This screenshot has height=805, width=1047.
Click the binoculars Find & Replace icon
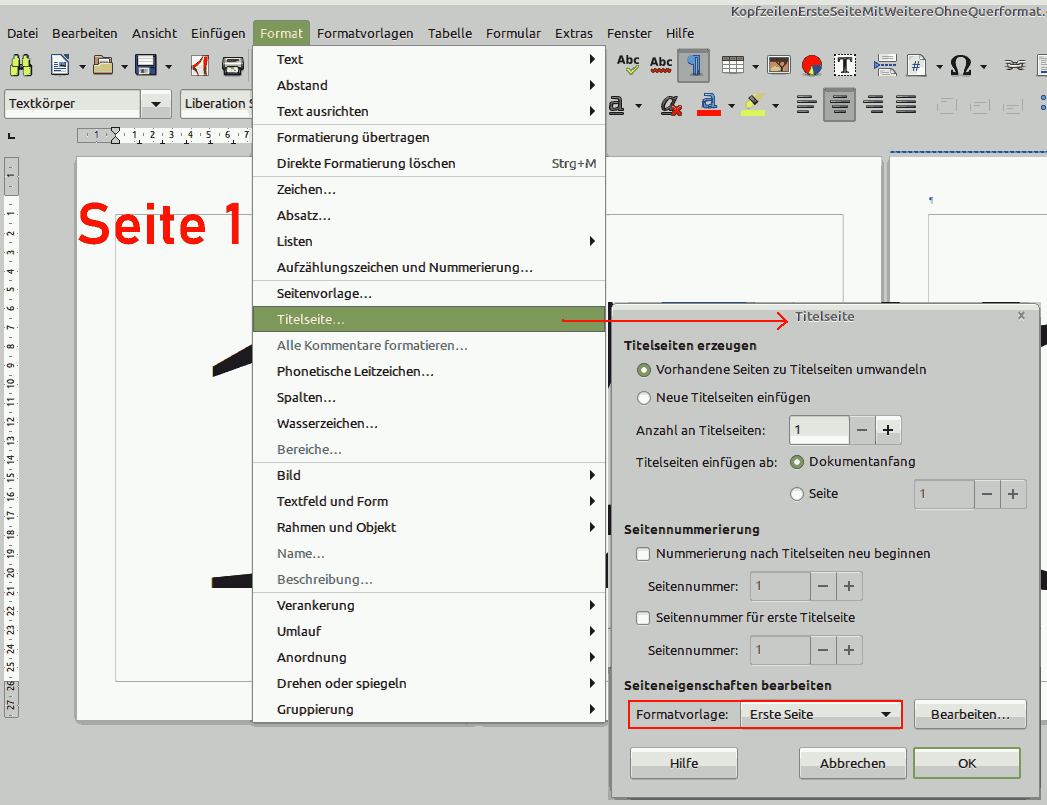click(x=21, y=66)
